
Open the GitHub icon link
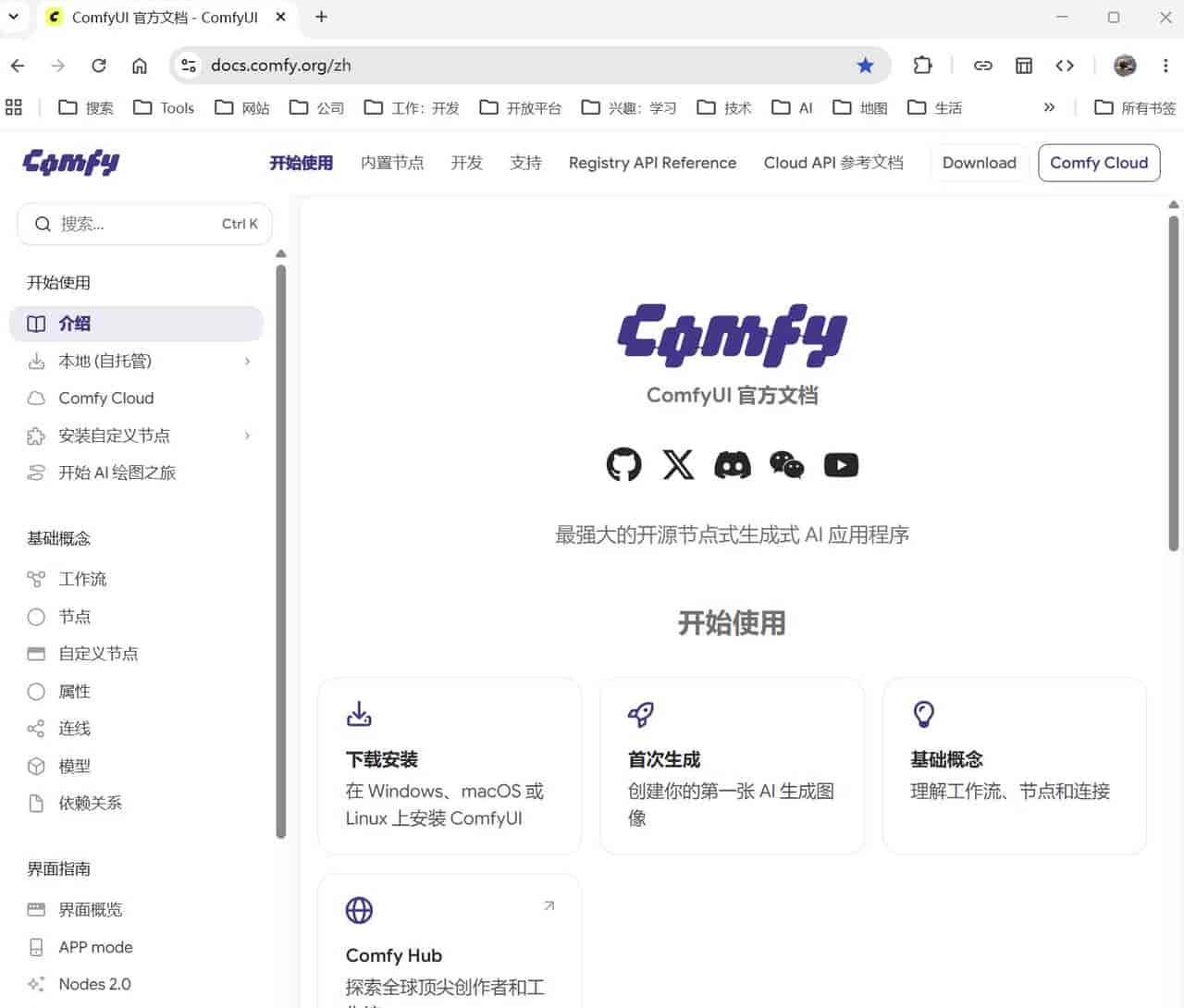click(x=623, y=464)
